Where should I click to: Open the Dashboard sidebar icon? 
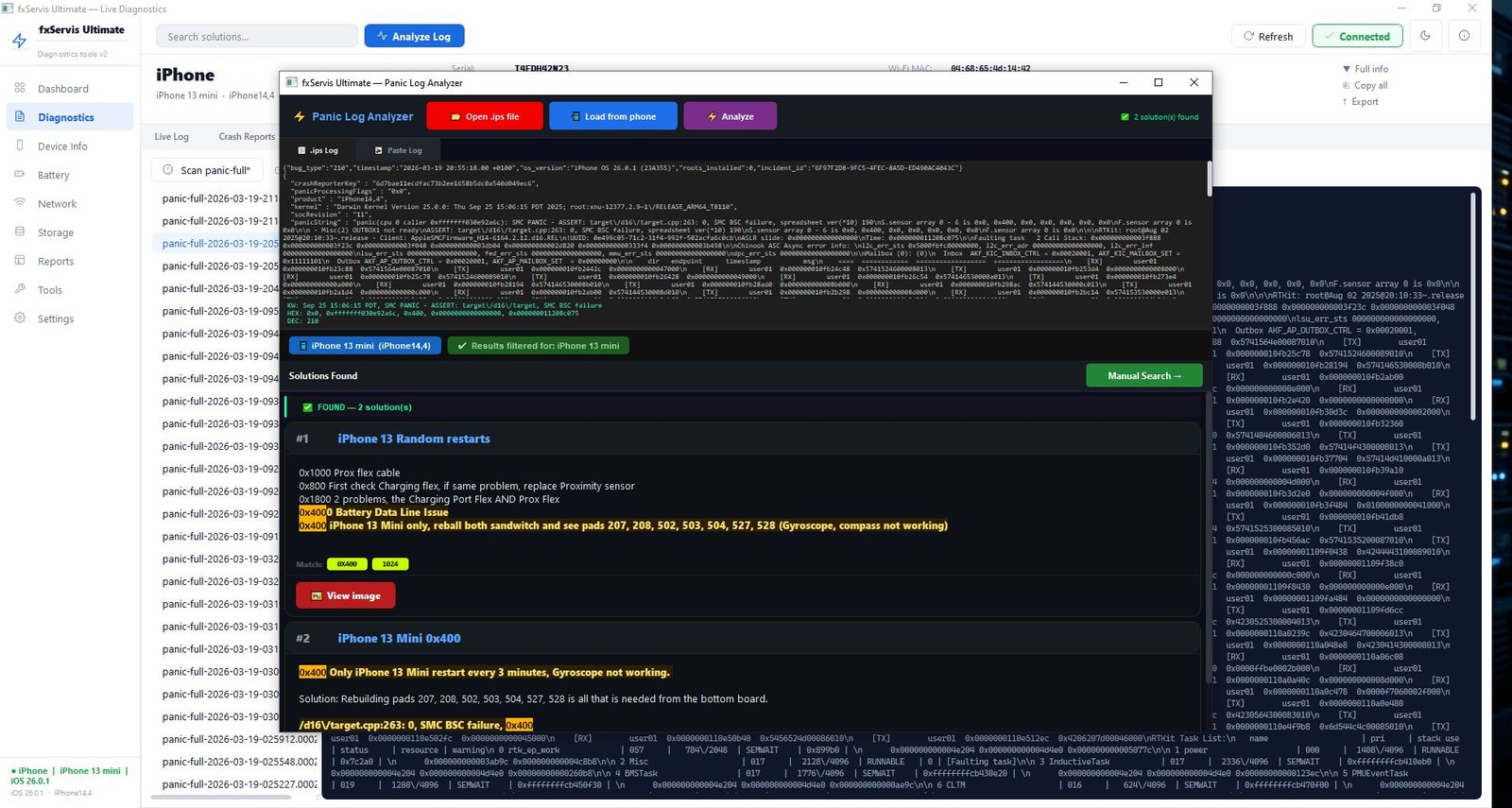[x=20, y=88]
